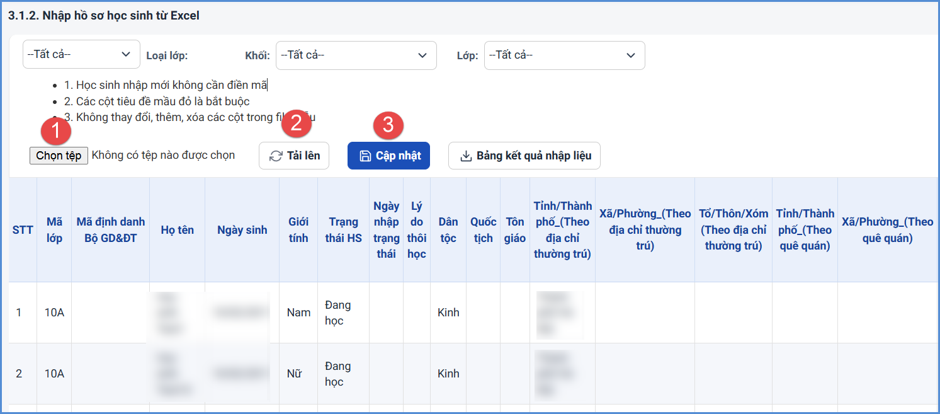Screen dimensions: 940x414
Task: Click the Giới tính column header
Action: pos(299,230)
